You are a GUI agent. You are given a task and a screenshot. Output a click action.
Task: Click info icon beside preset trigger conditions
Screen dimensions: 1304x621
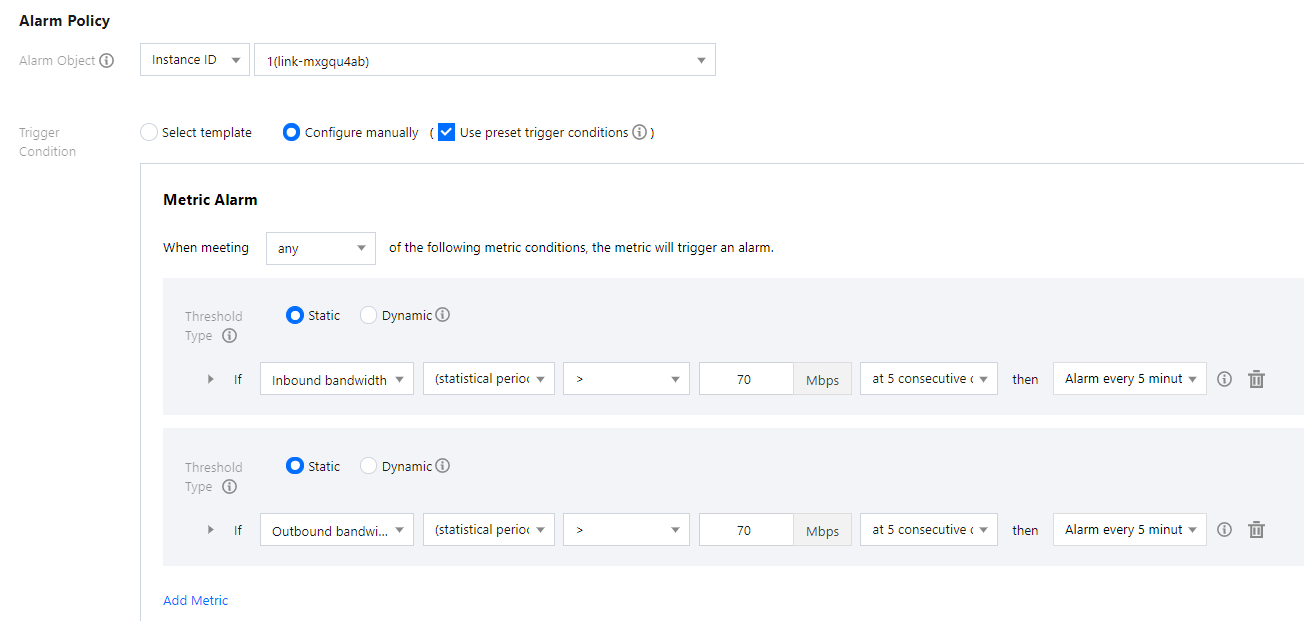tap(640, 132)
